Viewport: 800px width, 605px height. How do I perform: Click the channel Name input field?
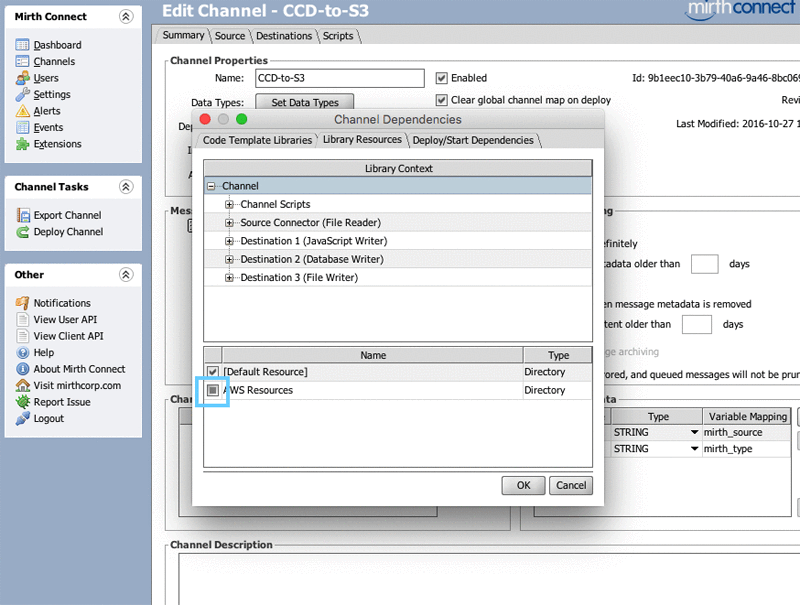pyautogui.click(x=340, y=78)
